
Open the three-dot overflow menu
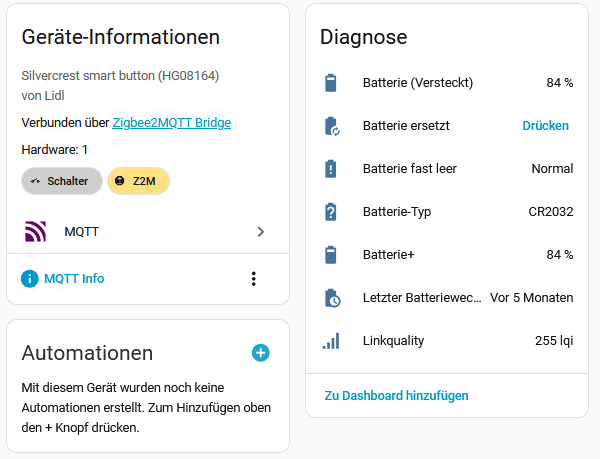tap(254, 279)
